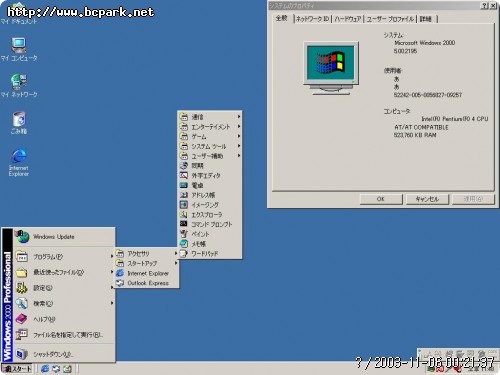
Task: Expand the ゲーム submenu
Action: 210,136
